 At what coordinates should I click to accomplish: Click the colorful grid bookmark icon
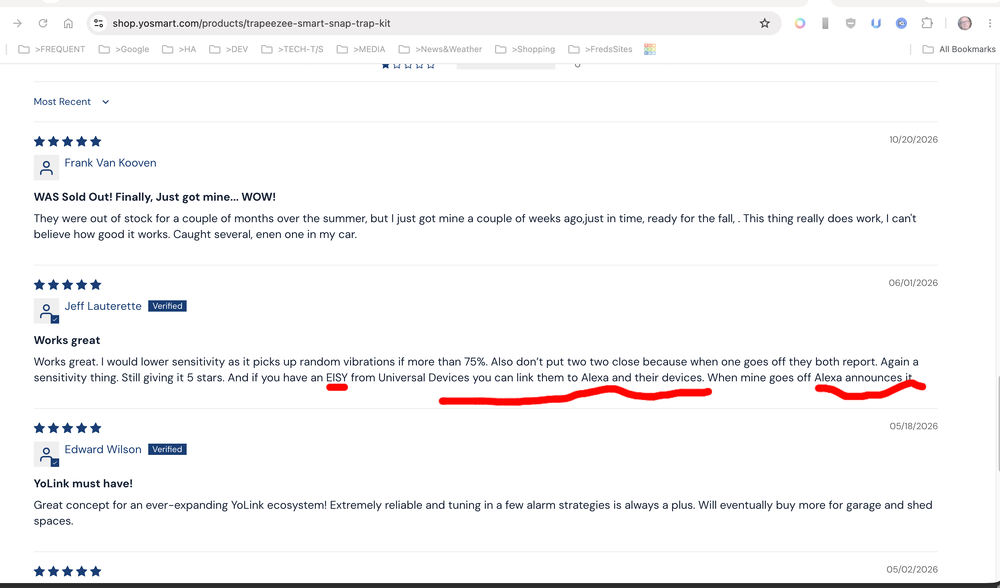(650, 49)
